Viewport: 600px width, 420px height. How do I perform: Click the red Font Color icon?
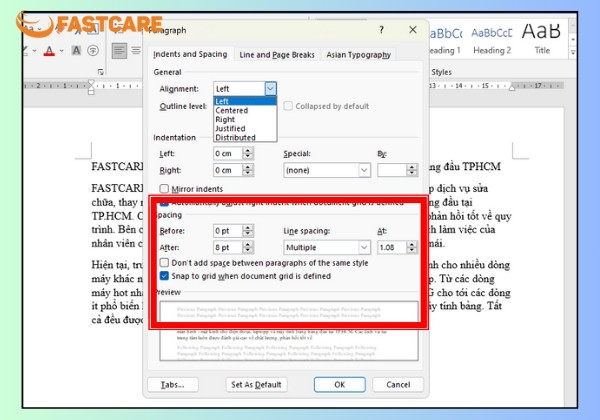pos(49,51)
